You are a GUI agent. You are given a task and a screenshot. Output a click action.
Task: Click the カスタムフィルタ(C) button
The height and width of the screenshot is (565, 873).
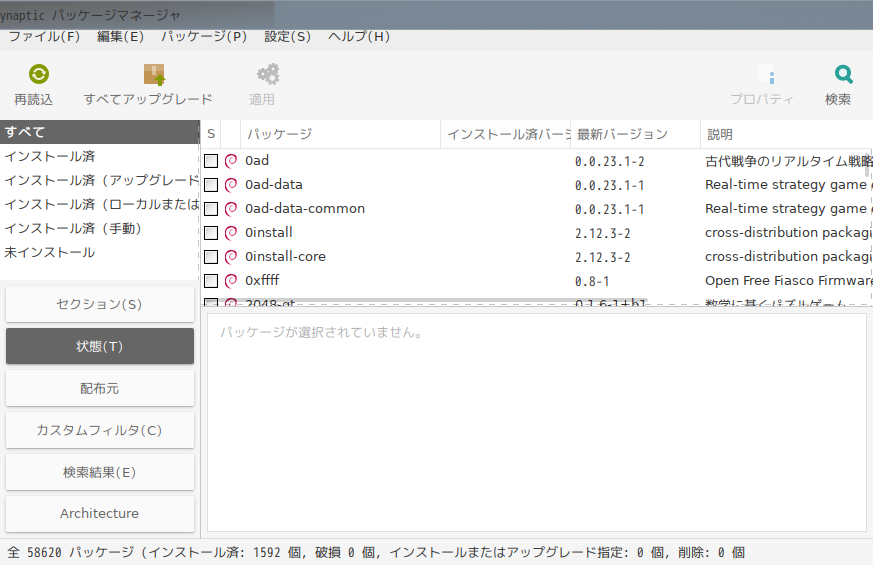point(100,430)
